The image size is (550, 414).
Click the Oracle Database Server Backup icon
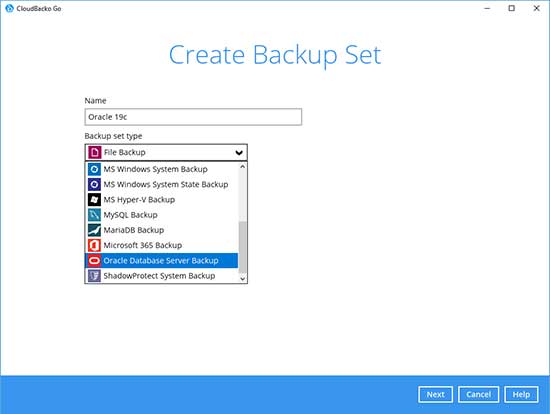click(94, 260)
